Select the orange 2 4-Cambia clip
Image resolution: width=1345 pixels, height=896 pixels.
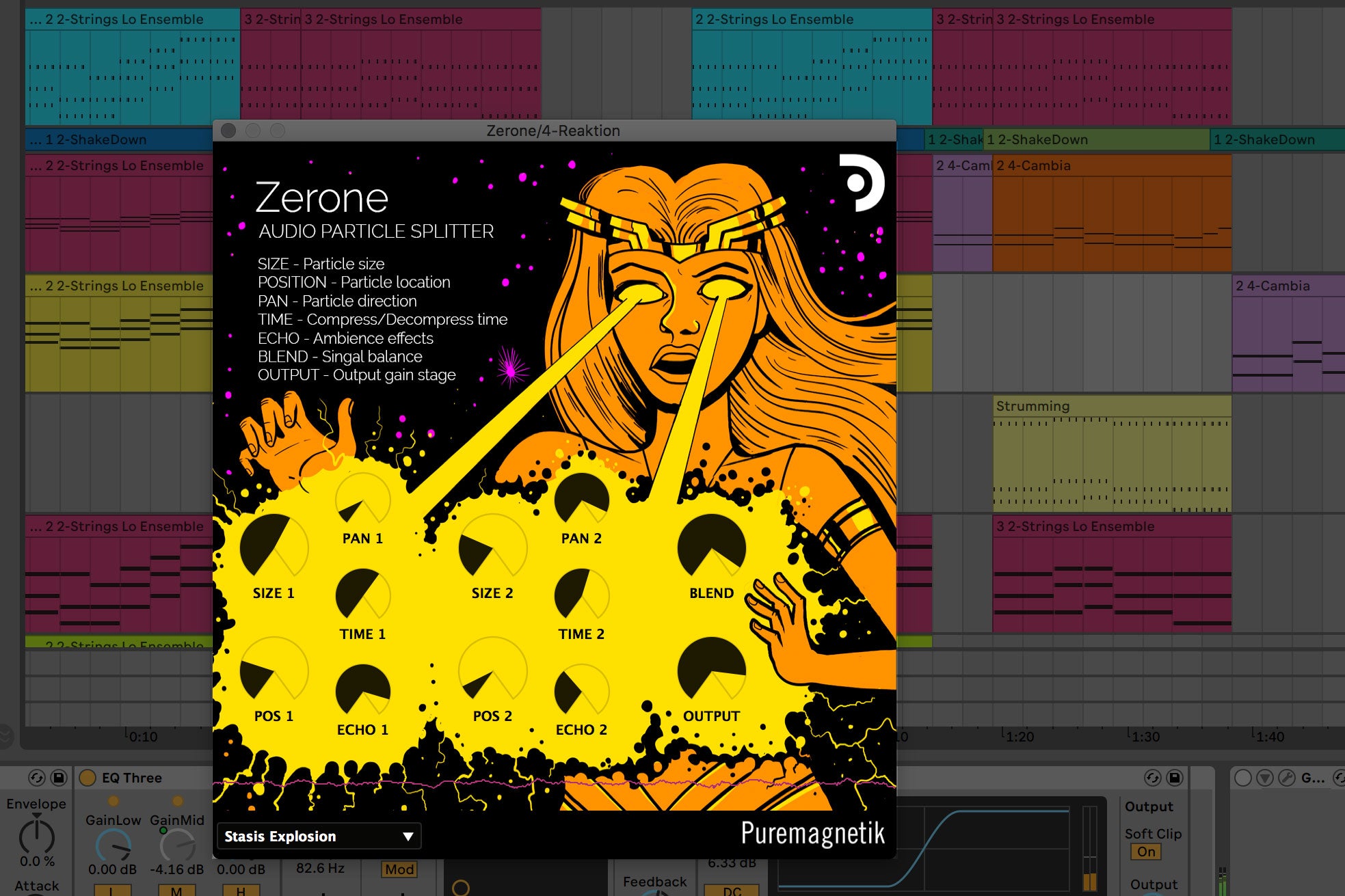click(x=1112, y=213)
